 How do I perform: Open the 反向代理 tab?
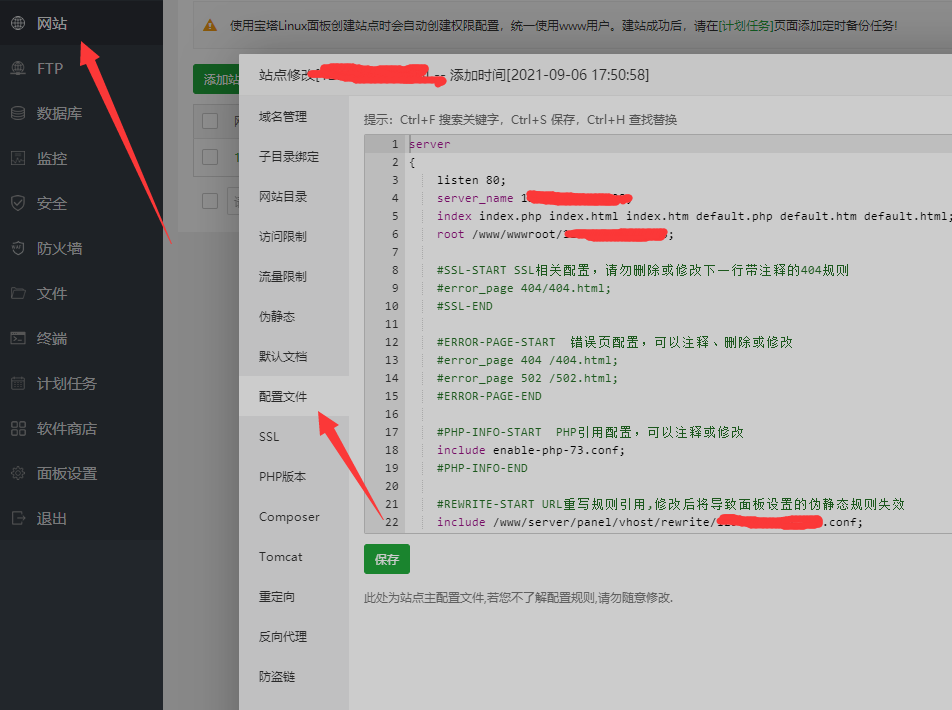(x=283, y=637)
